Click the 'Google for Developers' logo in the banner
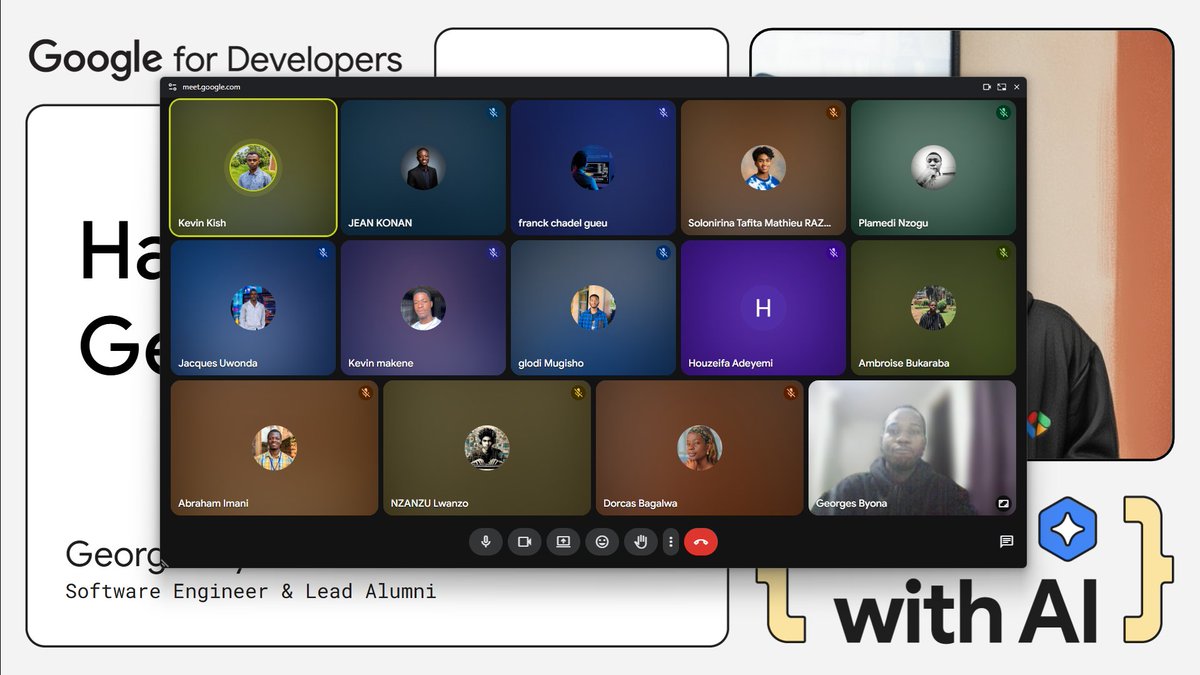 coord(216,58)
